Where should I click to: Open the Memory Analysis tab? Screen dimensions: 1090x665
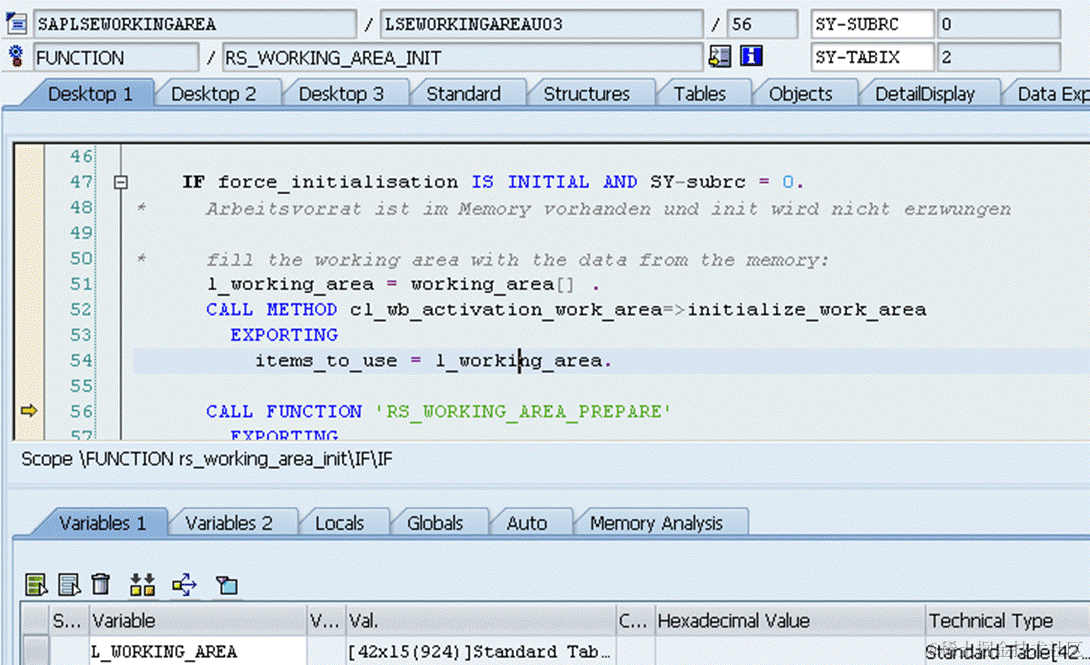coord(656,523)
